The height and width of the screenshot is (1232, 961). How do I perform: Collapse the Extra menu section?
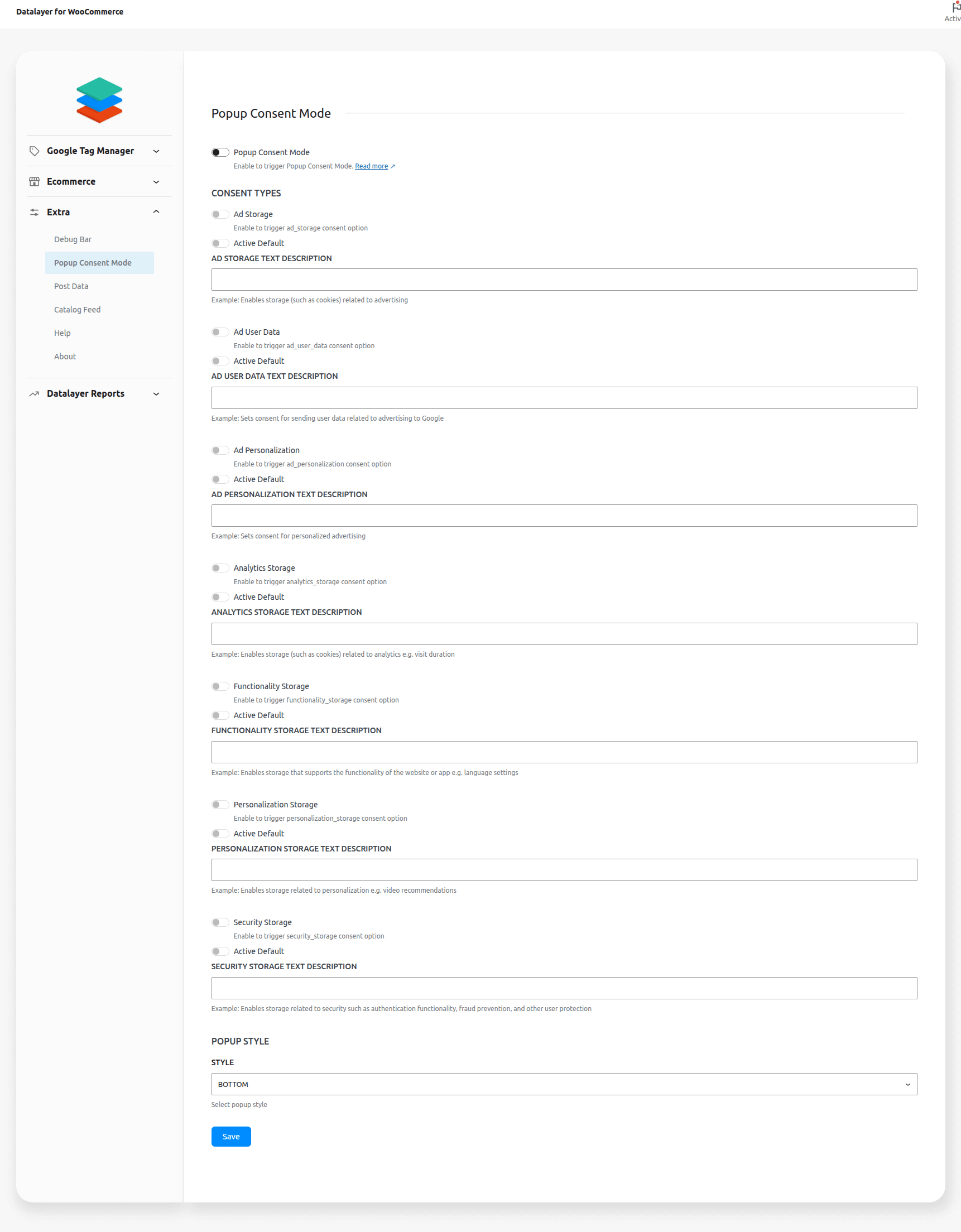156,212
